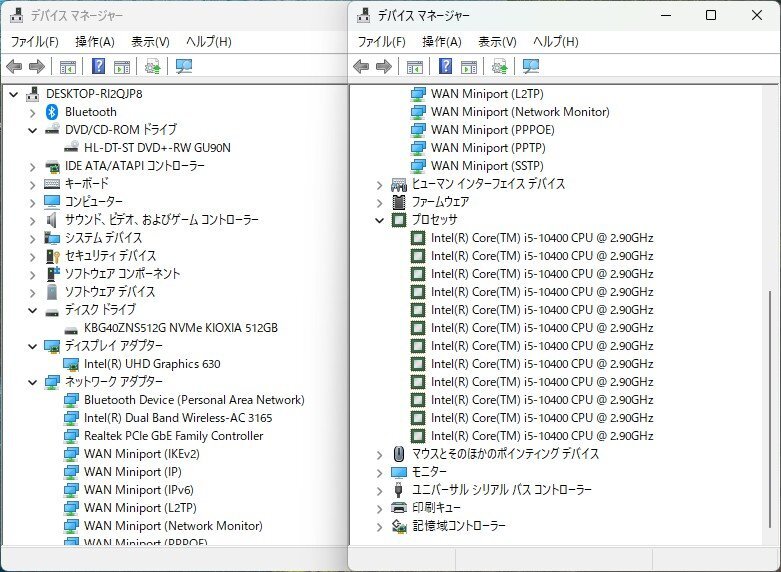Open 操作(A) menu in left window
Viewport: 781px width, 572px height.
[95, 42]
